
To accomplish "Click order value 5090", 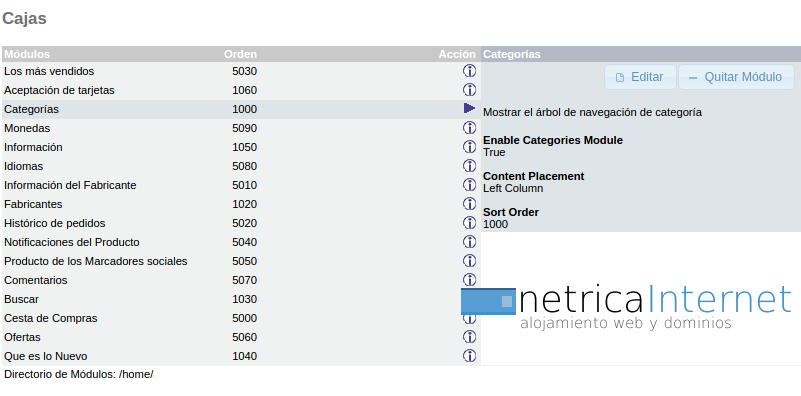I will (x=245, y=128).
